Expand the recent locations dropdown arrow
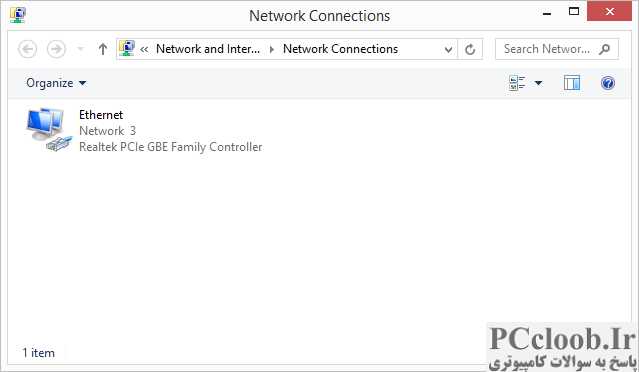639x372 pixels. (80, 49)
